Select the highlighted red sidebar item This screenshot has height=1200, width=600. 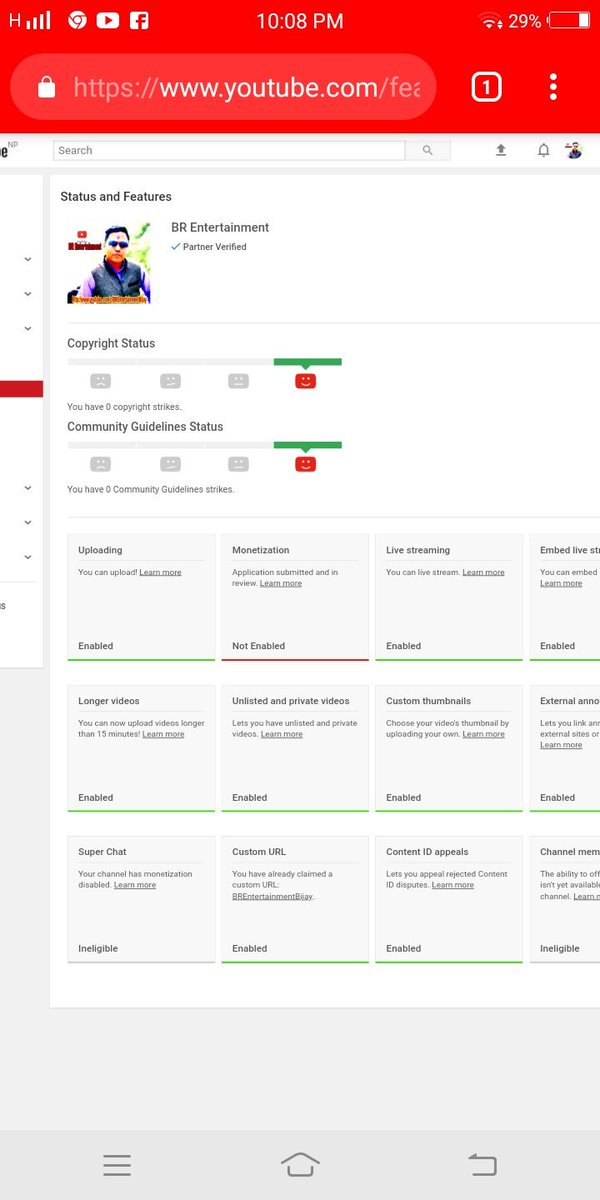[21, 389]
